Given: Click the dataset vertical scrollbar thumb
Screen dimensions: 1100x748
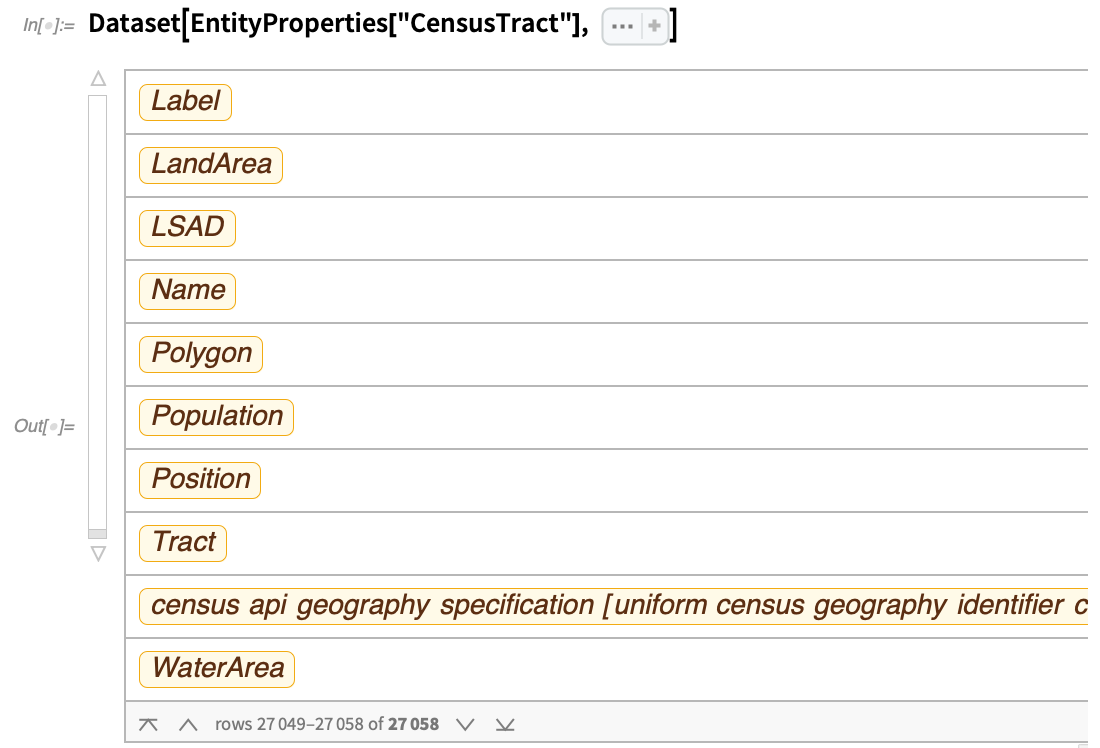Looking at the screenshot, I should pyautogui.click(x=97, y=534).
